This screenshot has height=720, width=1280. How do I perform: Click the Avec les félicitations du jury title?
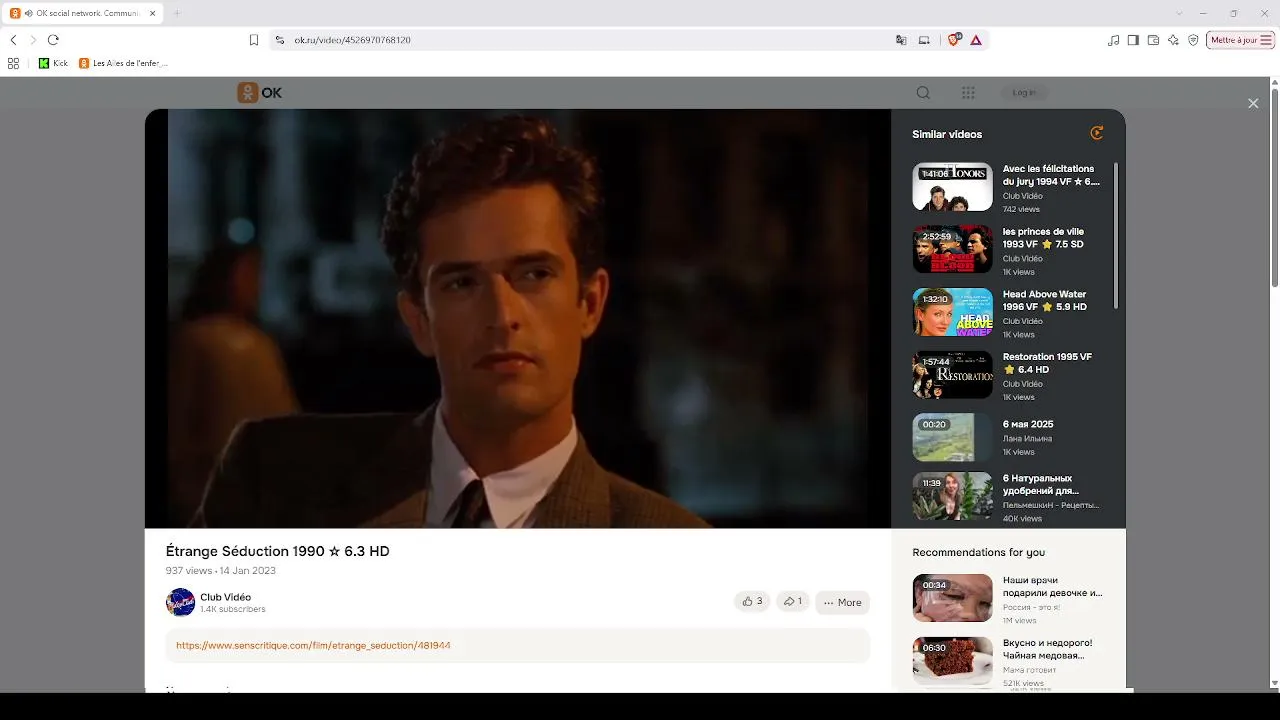[1051, 175]
